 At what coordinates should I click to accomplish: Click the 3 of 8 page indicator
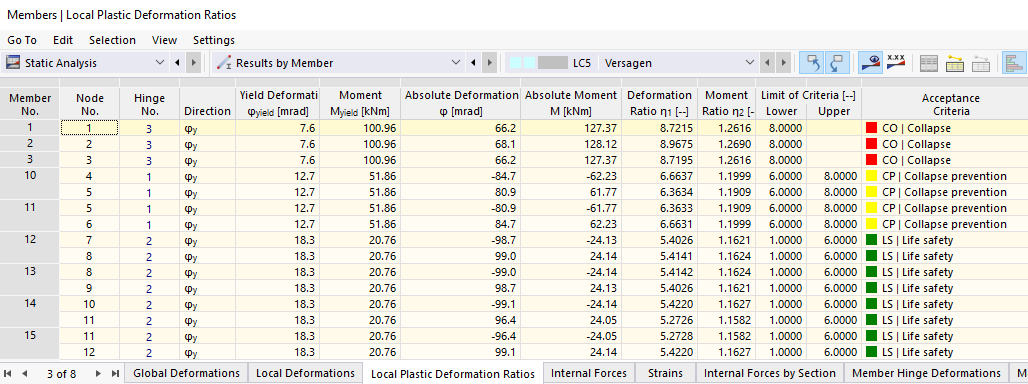click(x=62, y=374)
